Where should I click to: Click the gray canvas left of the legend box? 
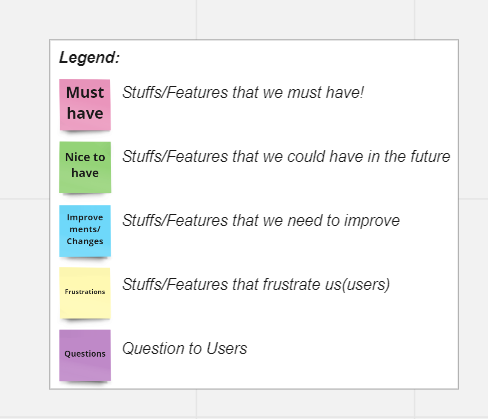pyautogui.click(x=24, y=213)
